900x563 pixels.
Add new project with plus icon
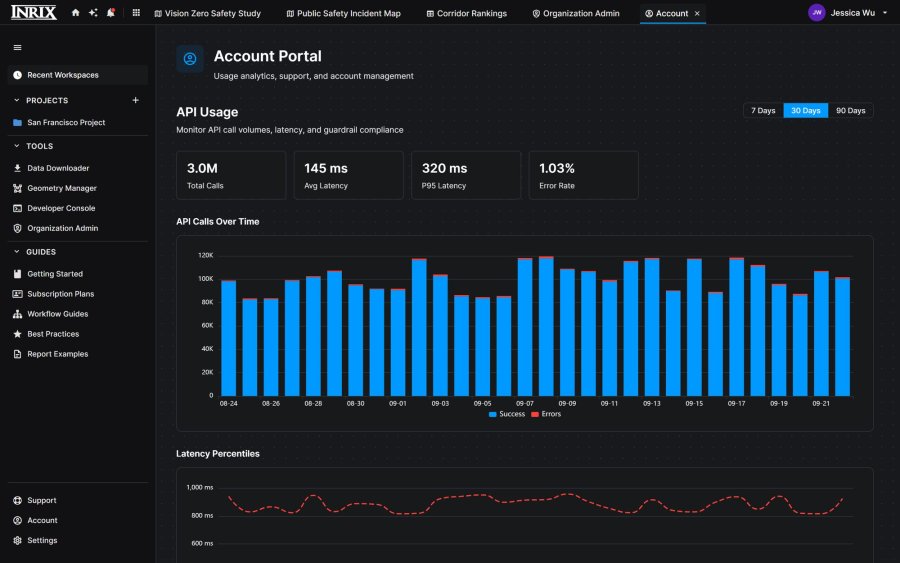(135, 100)
